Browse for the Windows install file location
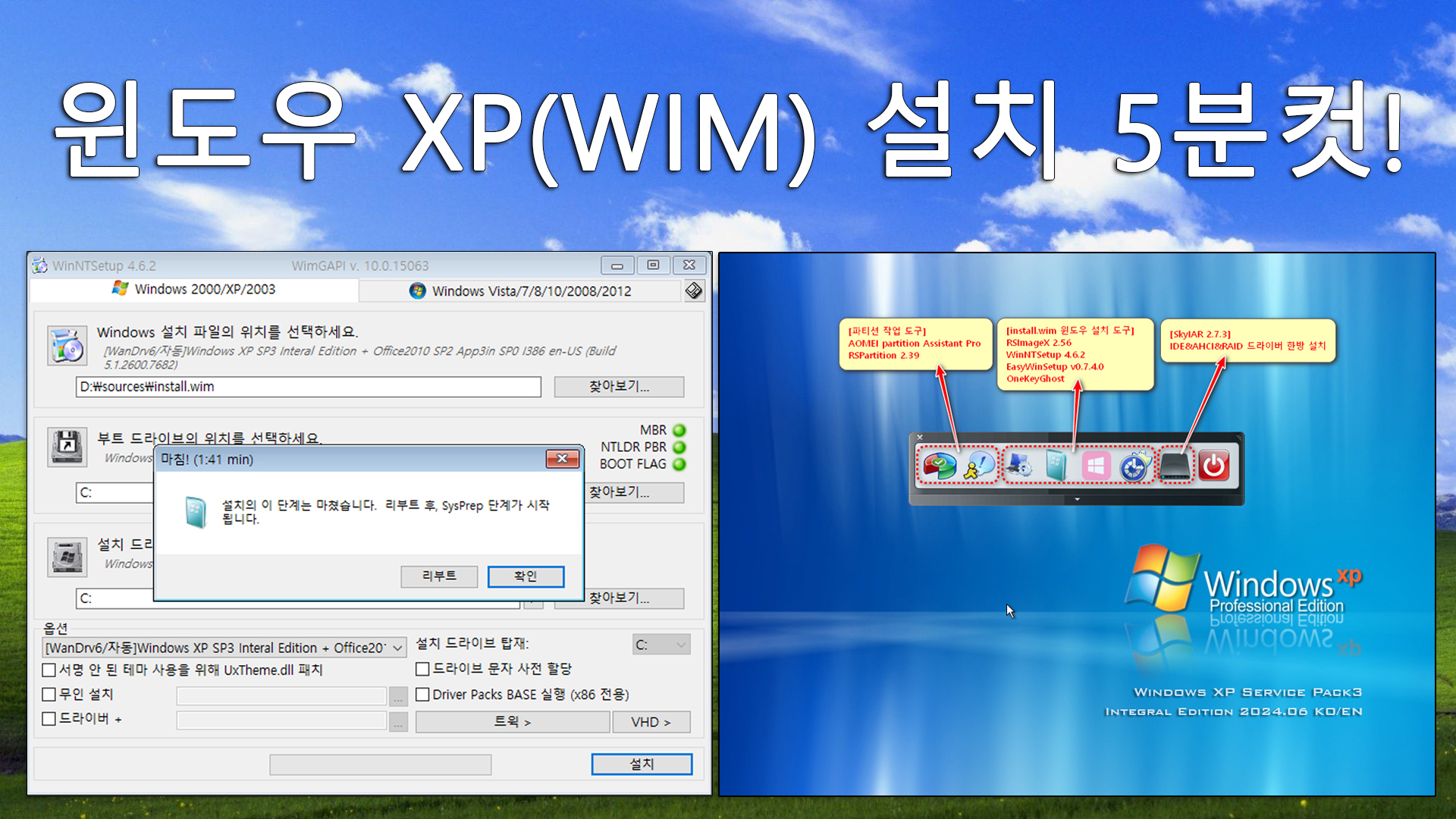The image size is (1456, 819). [x=619, y=387]
